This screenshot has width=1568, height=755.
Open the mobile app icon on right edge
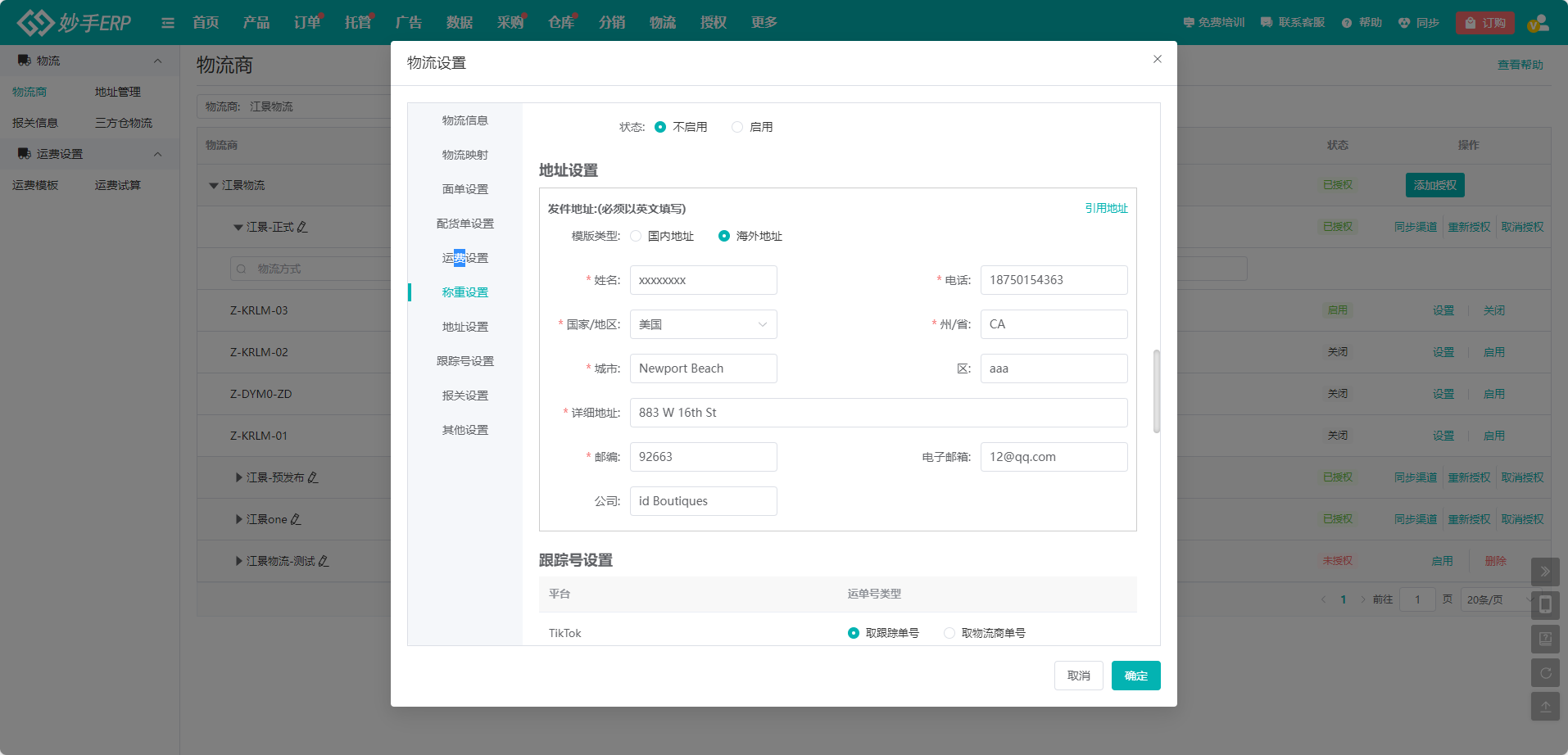(x=1546, y=605)
